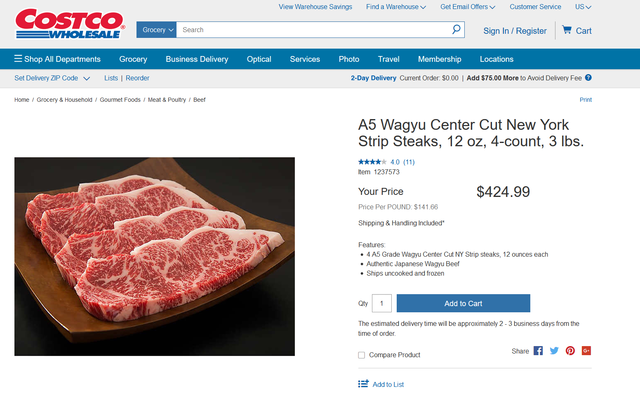Viewport: 640px width, 398px height.
Task: Click the quantity input field
Action: click(x=382, y=303)
